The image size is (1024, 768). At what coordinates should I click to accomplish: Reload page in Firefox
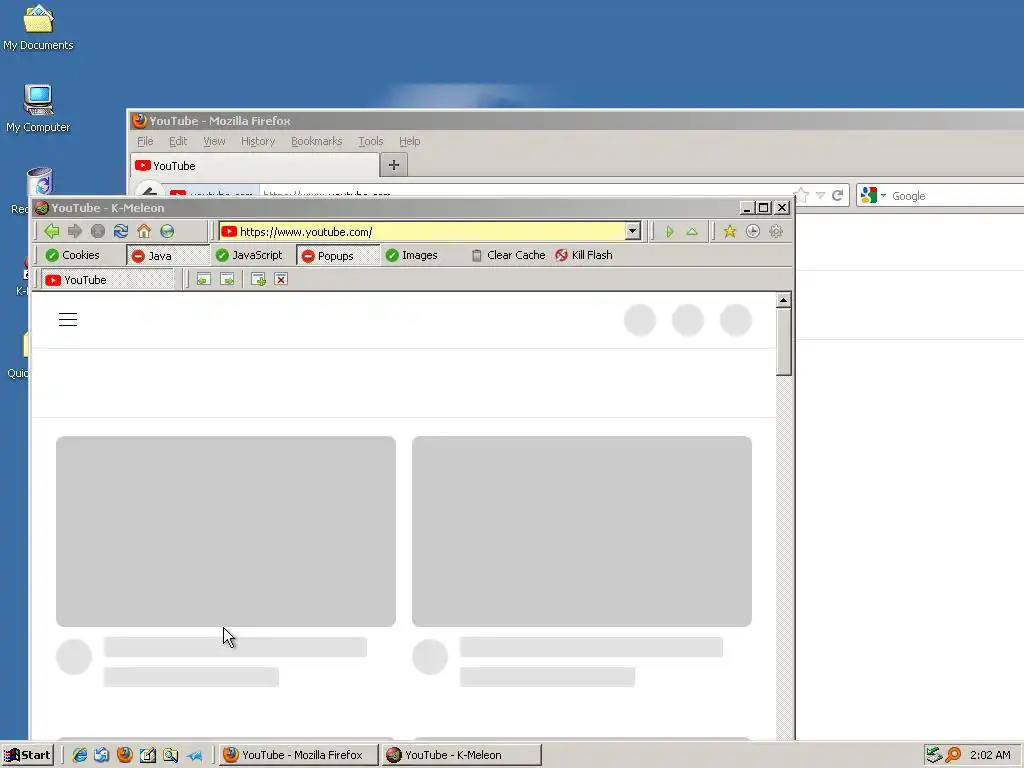pyautogui.click(x=837, y=195)
